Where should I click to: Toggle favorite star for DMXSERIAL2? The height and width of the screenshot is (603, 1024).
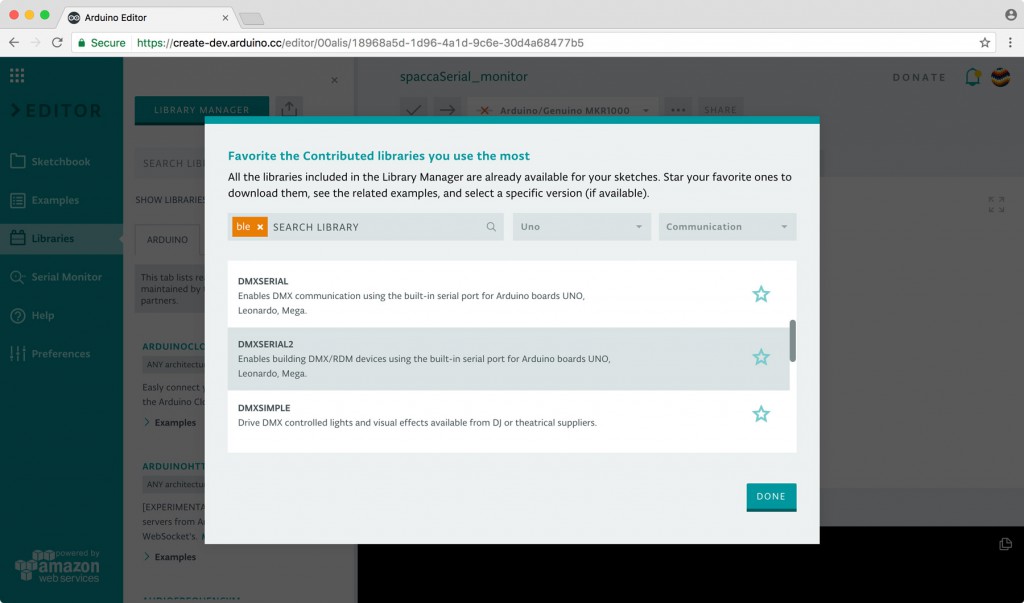761,357
